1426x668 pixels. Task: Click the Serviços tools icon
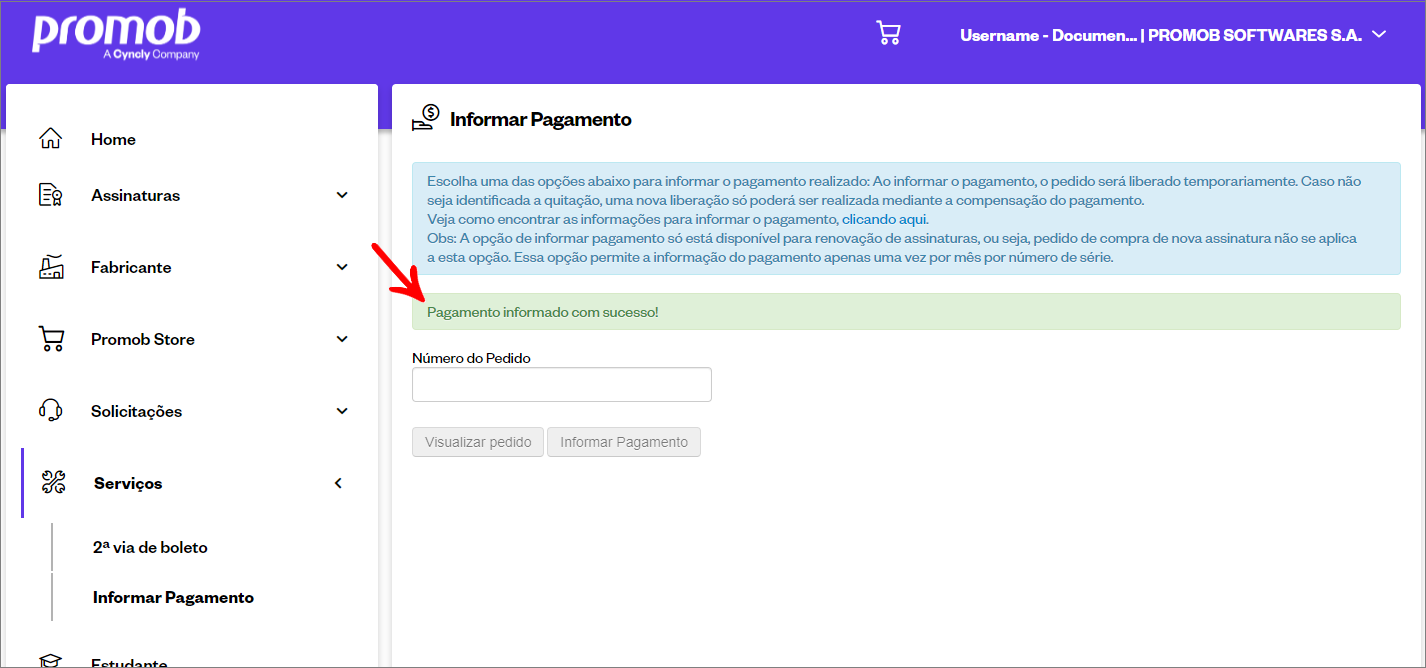53,483
